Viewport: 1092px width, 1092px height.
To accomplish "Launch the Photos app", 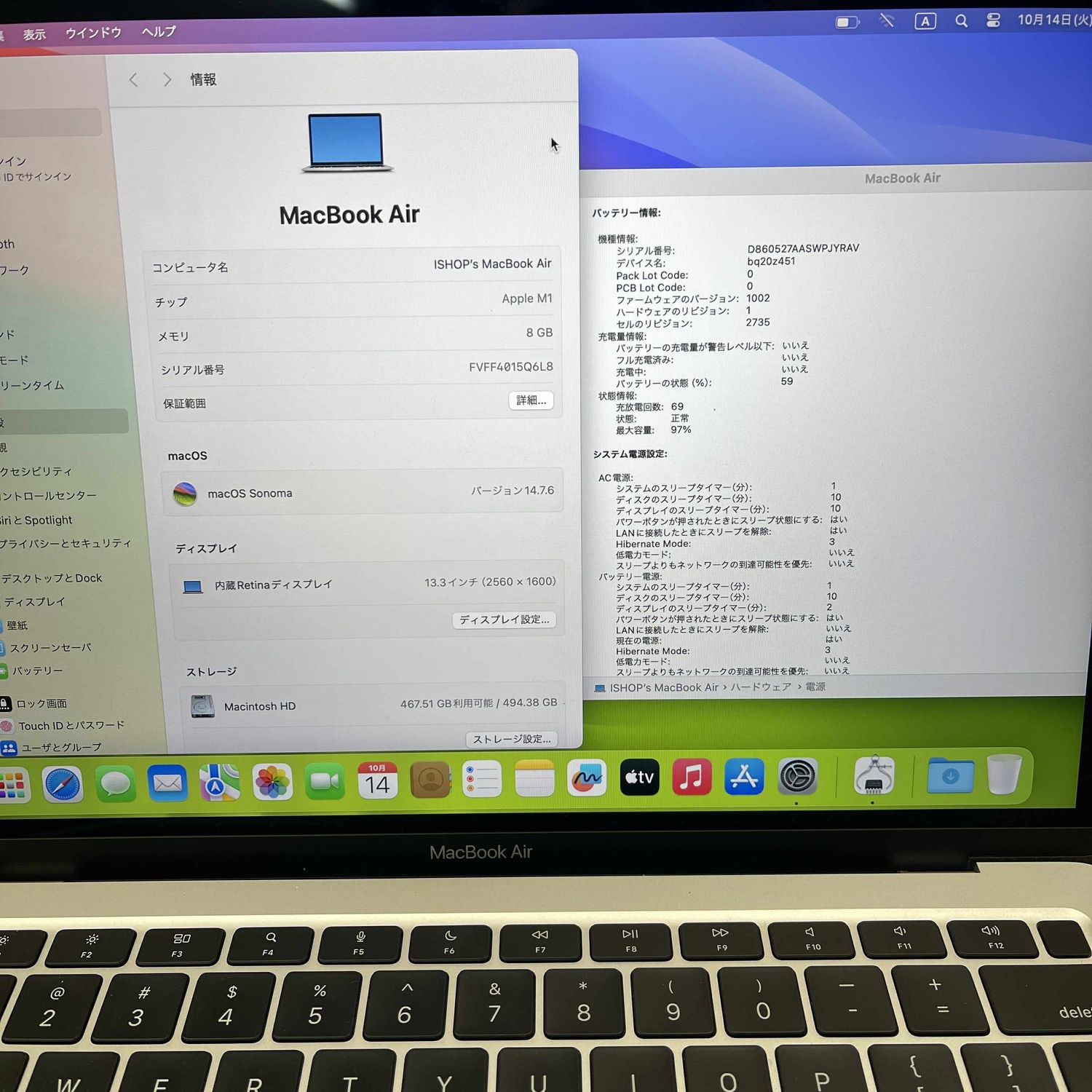I will pyautogui.click(x=272, y=783).
